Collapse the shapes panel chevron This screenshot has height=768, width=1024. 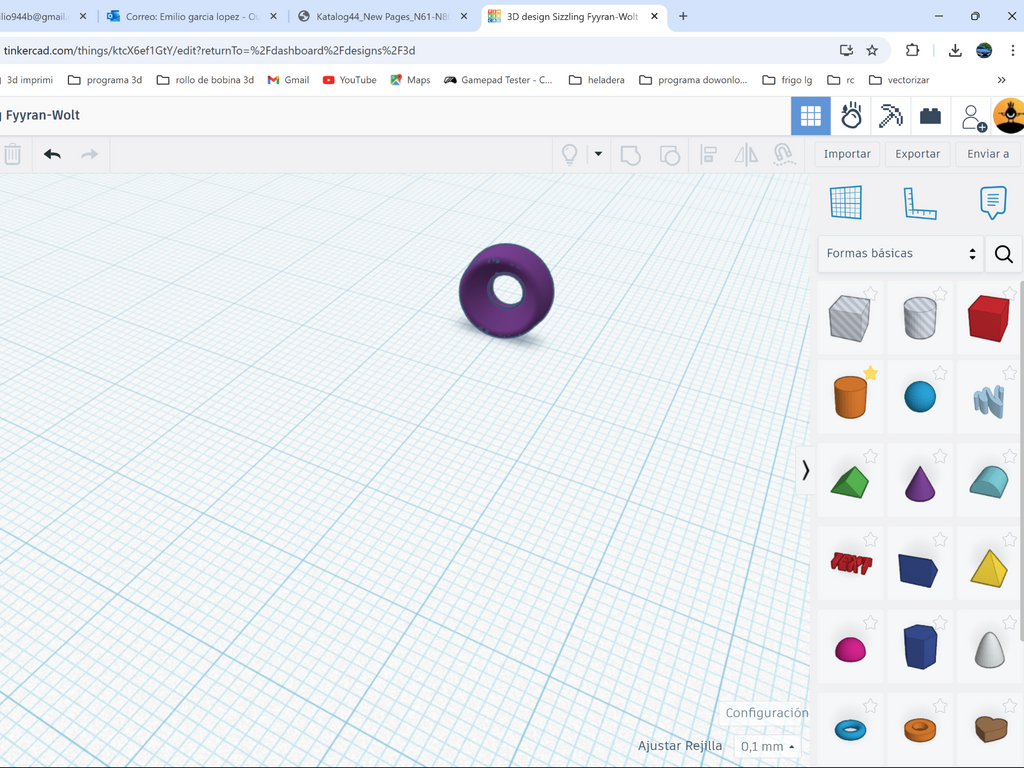click(x=805, y=470)
